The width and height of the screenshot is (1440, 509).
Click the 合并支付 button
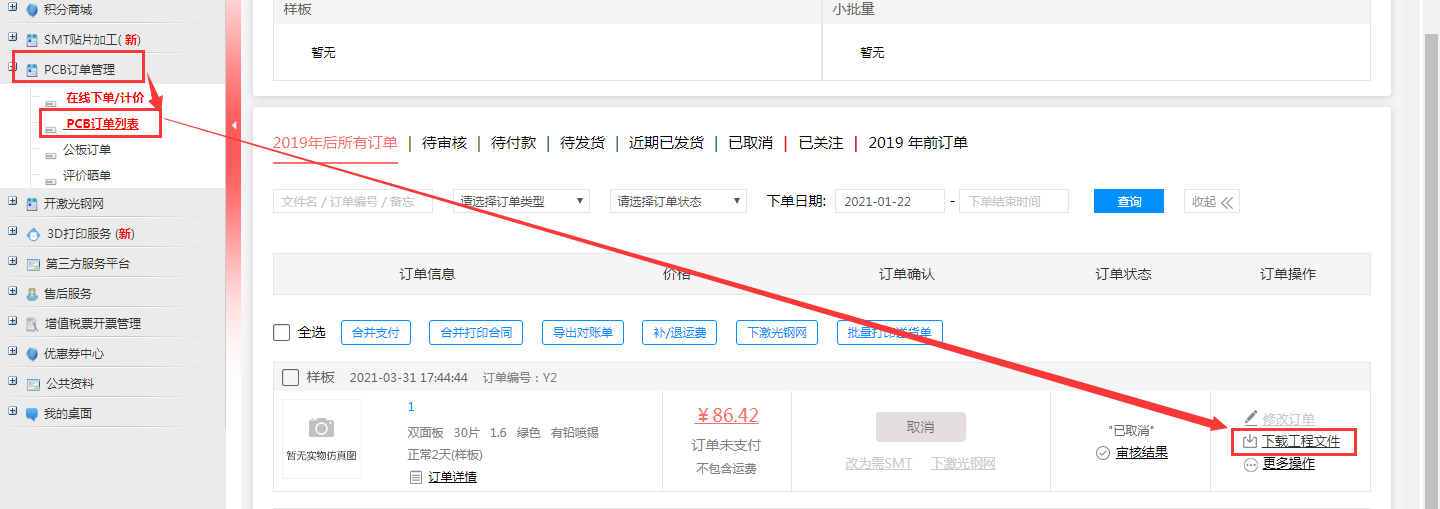pos(376,333)
